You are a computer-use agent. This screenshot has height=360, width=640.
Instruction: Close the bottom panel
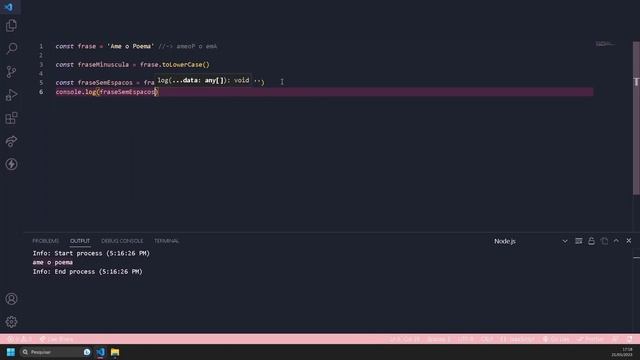pyautogui.click(x=629, y=241)
